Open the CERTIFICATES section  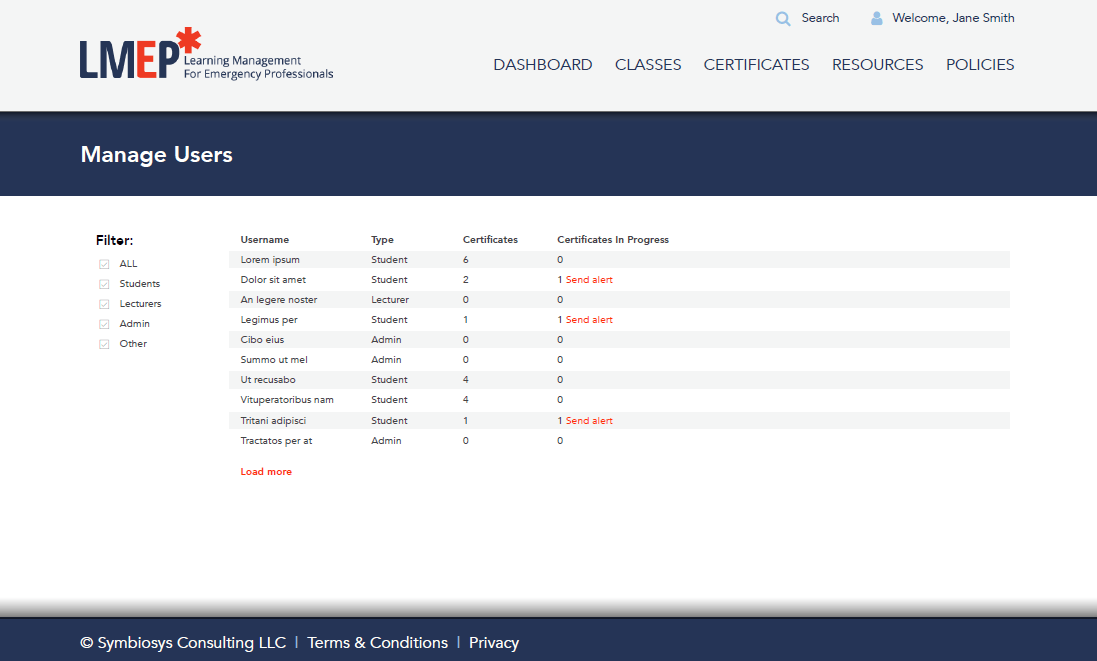[756, 65]
